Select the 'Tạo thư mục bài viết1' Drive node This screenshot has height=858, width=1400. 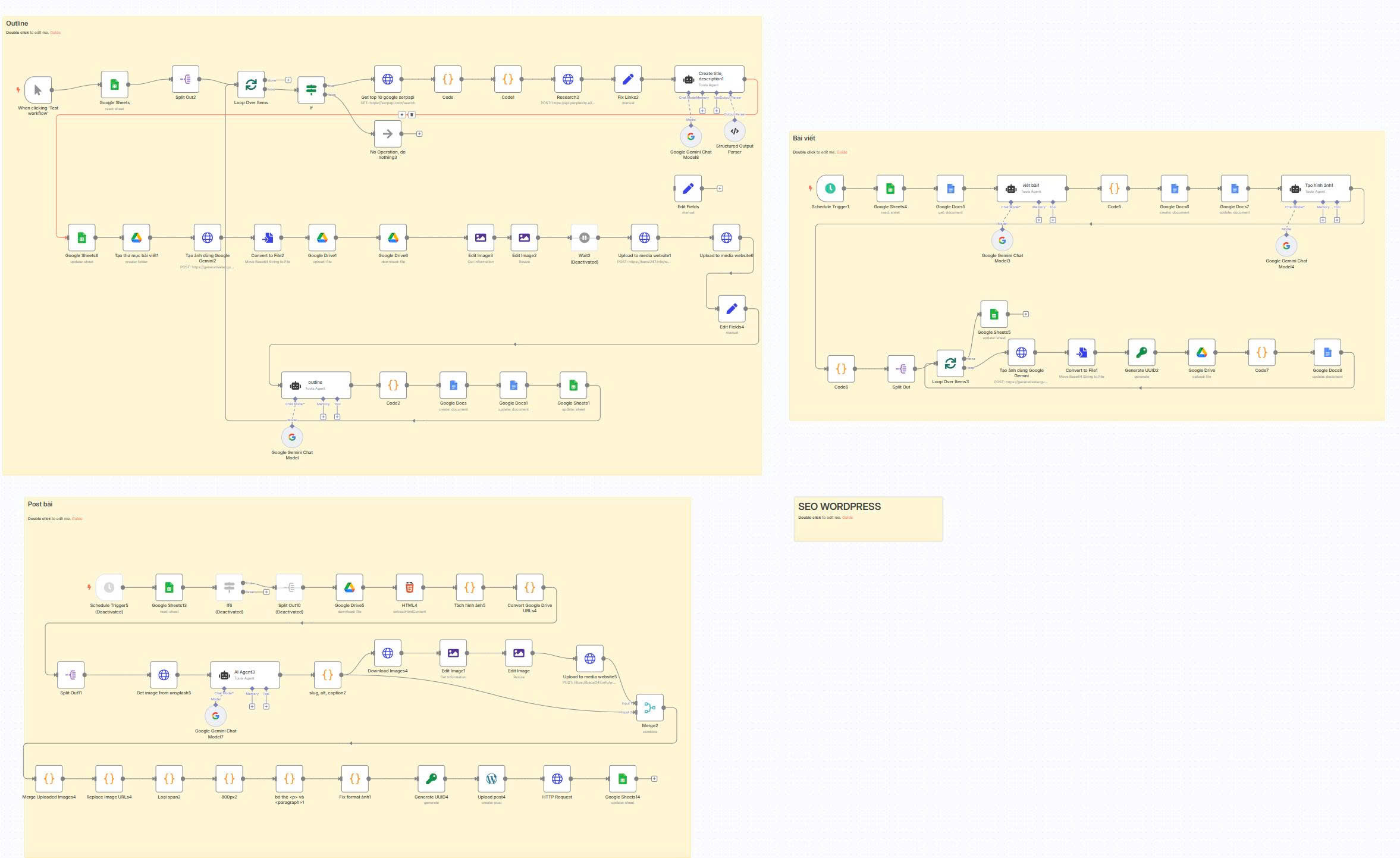136,237
